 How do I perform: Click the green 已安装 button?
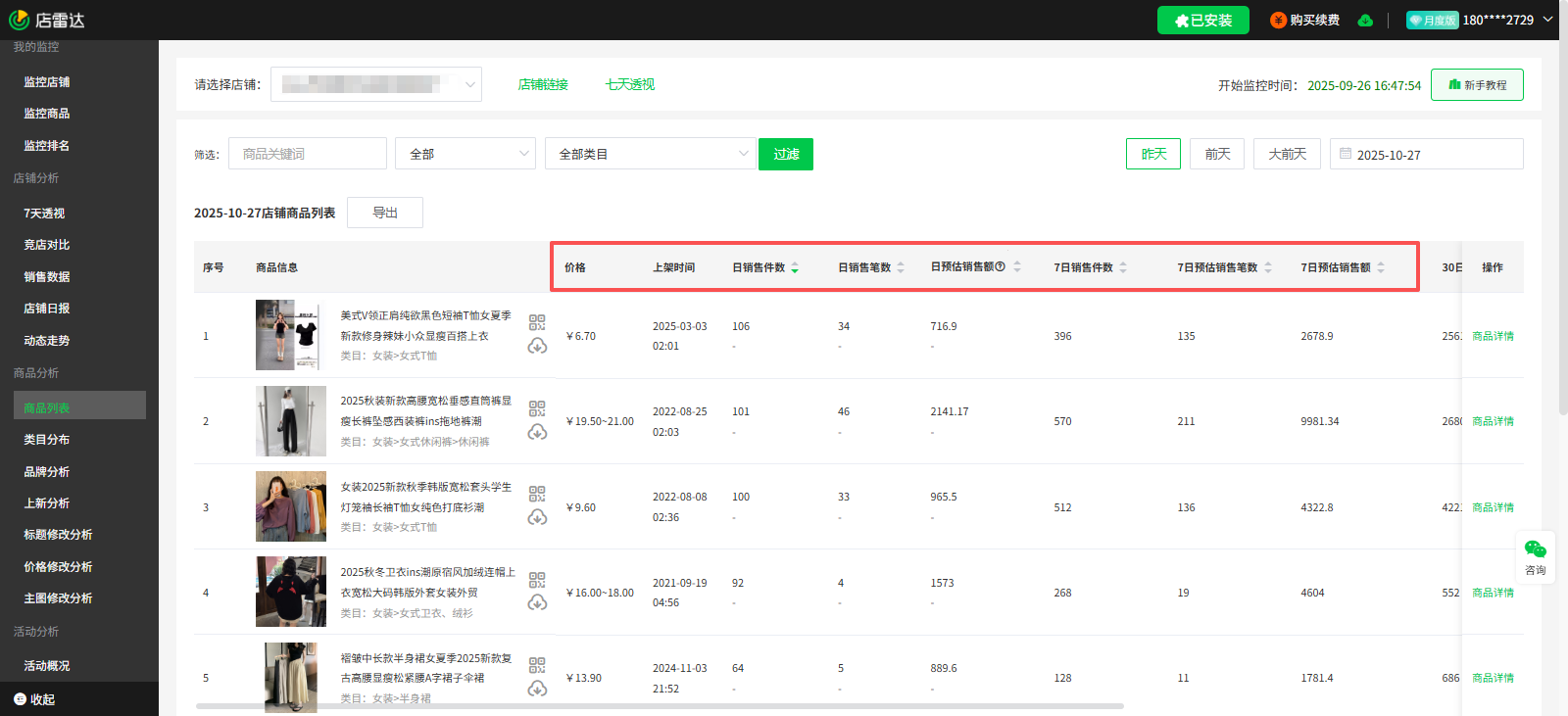click(1203, 20)
